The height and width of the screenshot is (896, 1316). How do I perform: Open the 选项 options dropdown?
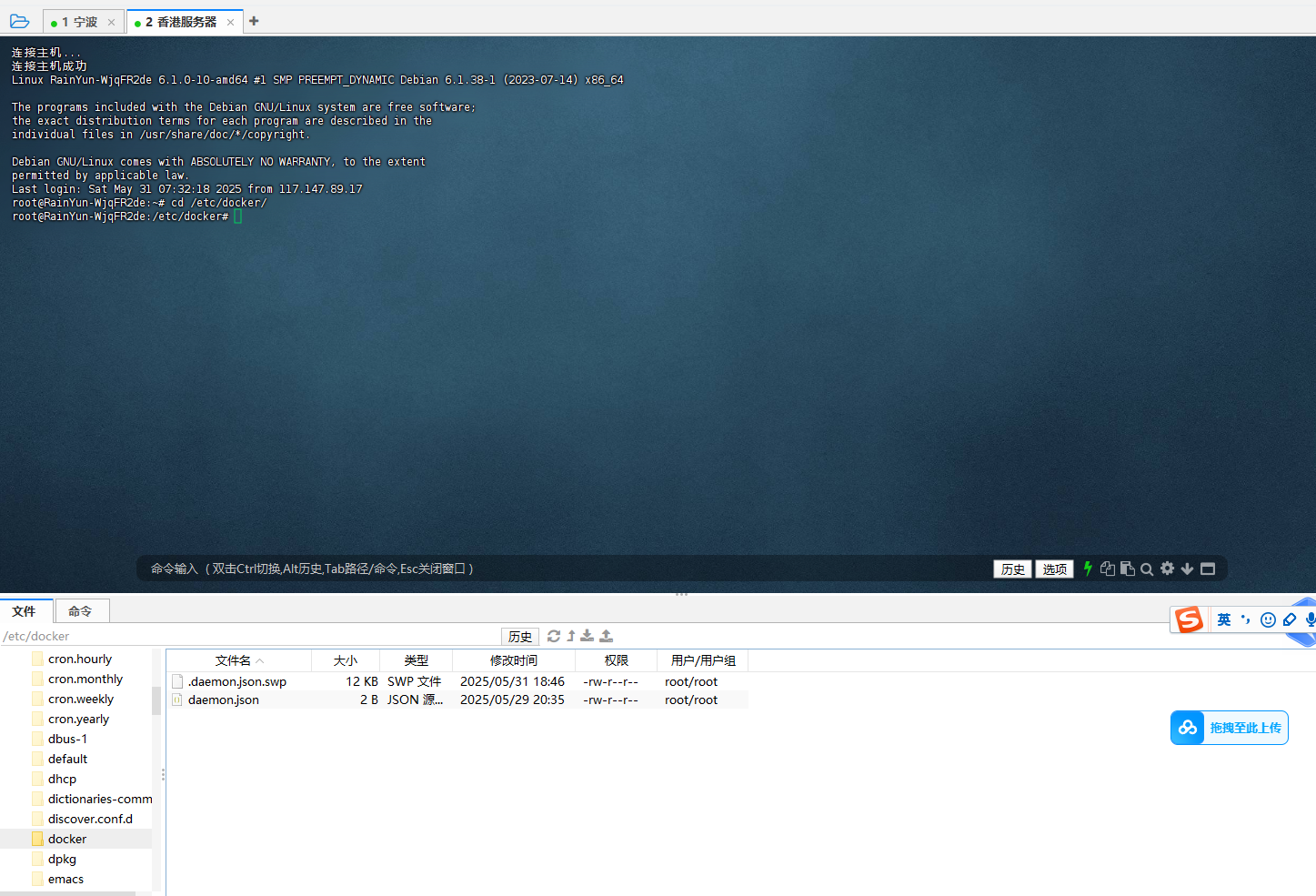point(1054,569)
